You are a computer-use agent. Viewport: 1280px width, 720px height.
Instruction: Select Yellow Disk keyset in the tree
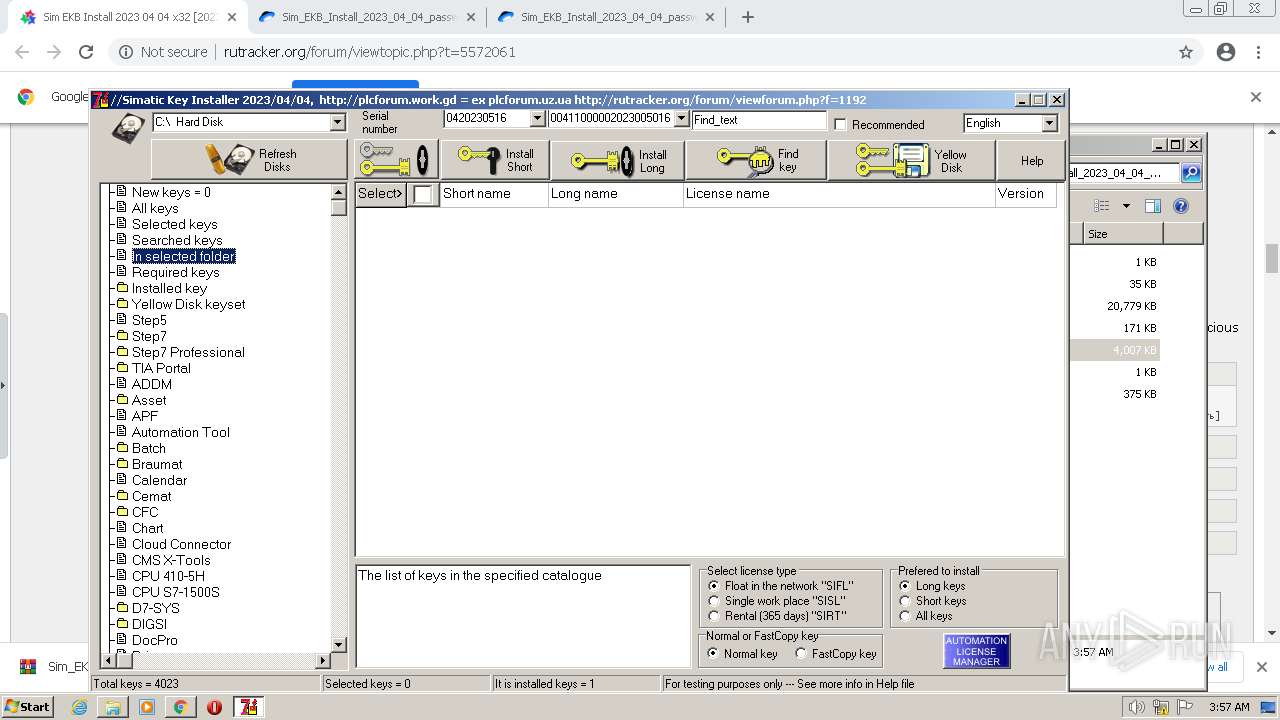189,304
